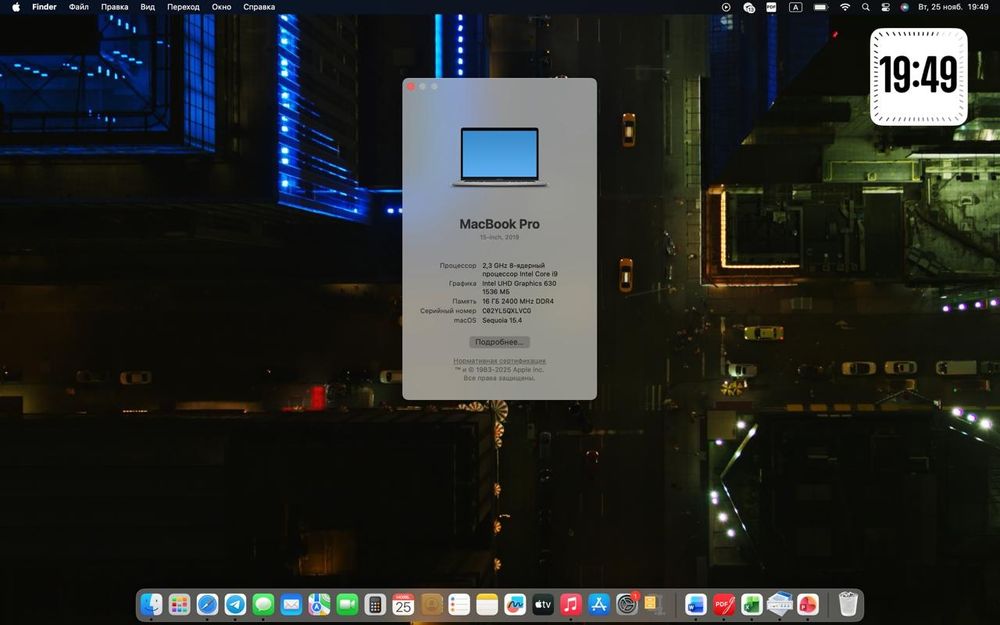The height and width of the screenshot is (625, 1000).
Task: Click the 16 ГБ 2400 MHz DDR4 value
Action: coord(518,301)
